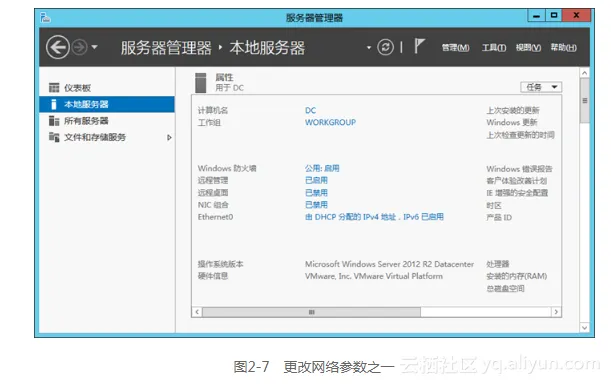Image resolution: width=611 pixels, height=385 pixels.
Task: Click the IE 增强的安全配置 label
Action: tap(517, 193)
